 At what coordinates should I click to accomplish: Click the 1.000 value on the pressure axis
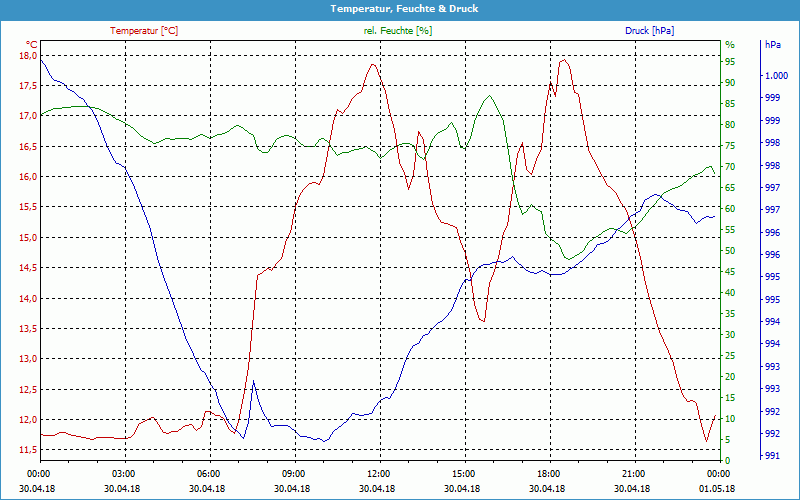pos(776,76)
